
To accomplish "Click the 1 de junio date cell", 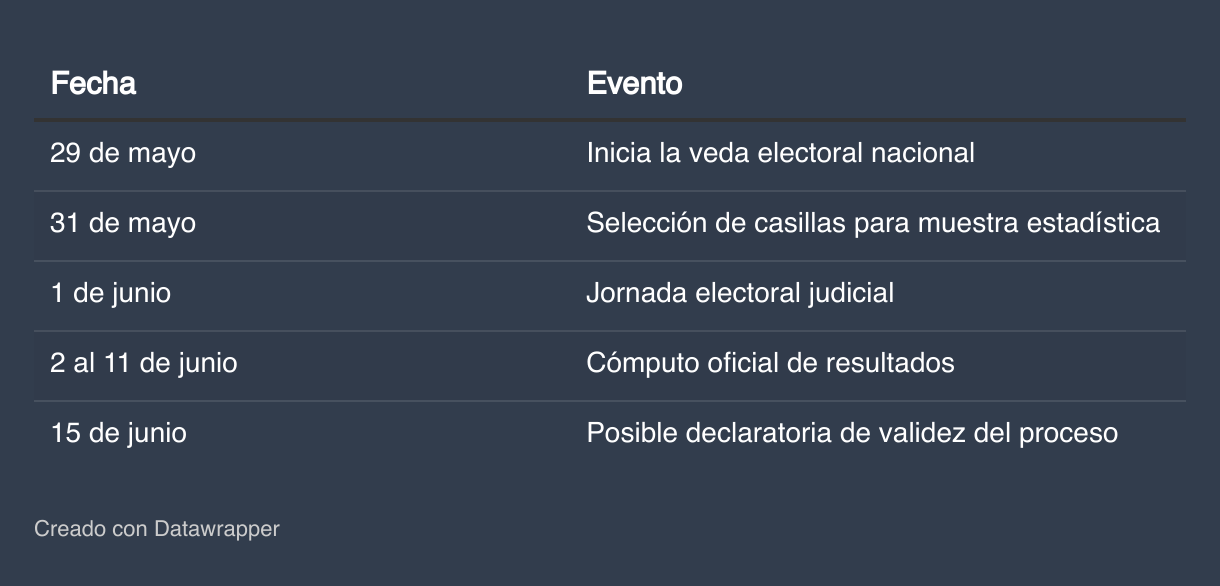I will click(x=110, y=293).
